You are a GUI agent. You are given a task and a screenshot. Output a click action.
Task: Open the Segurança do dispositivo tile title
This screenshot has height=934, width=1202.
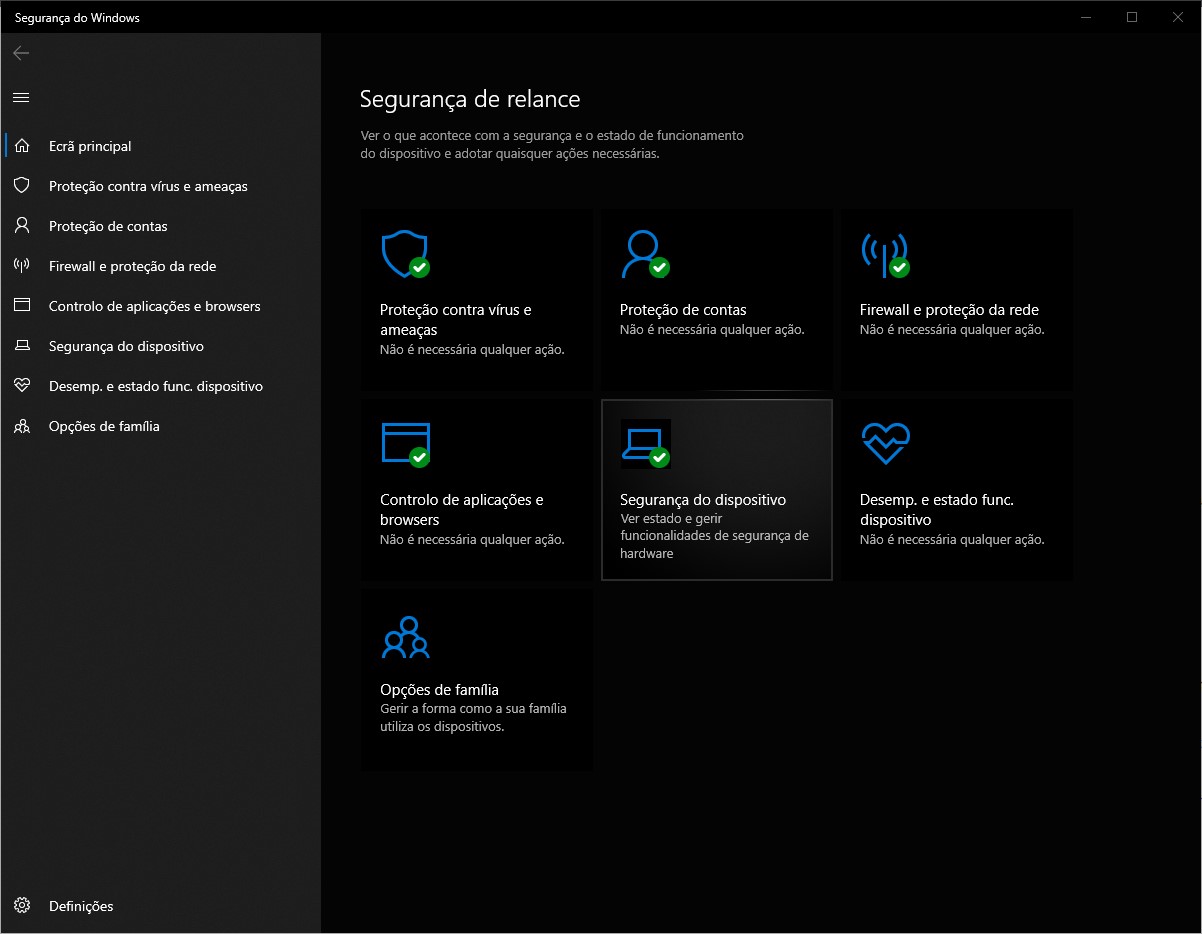point(703,500)
